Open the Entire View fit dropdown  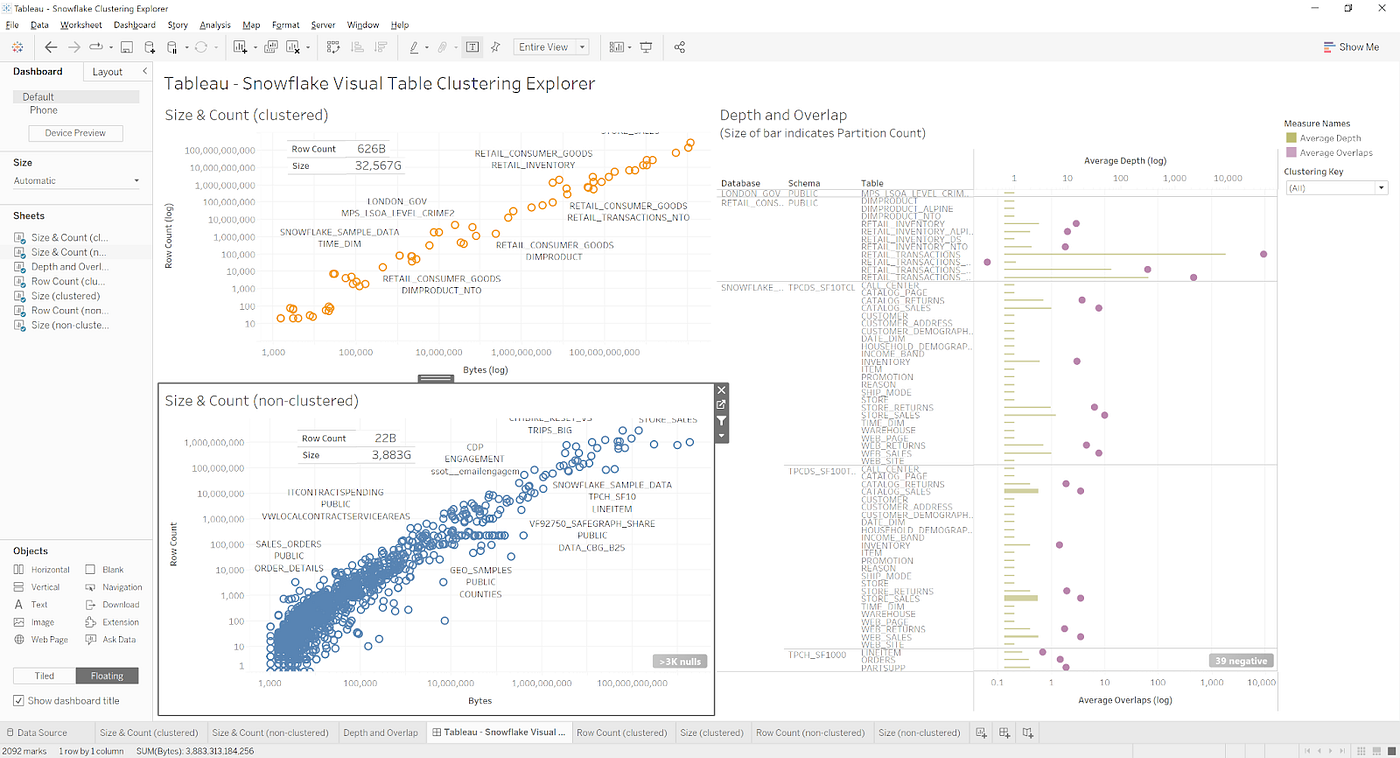tap(552, 47)
